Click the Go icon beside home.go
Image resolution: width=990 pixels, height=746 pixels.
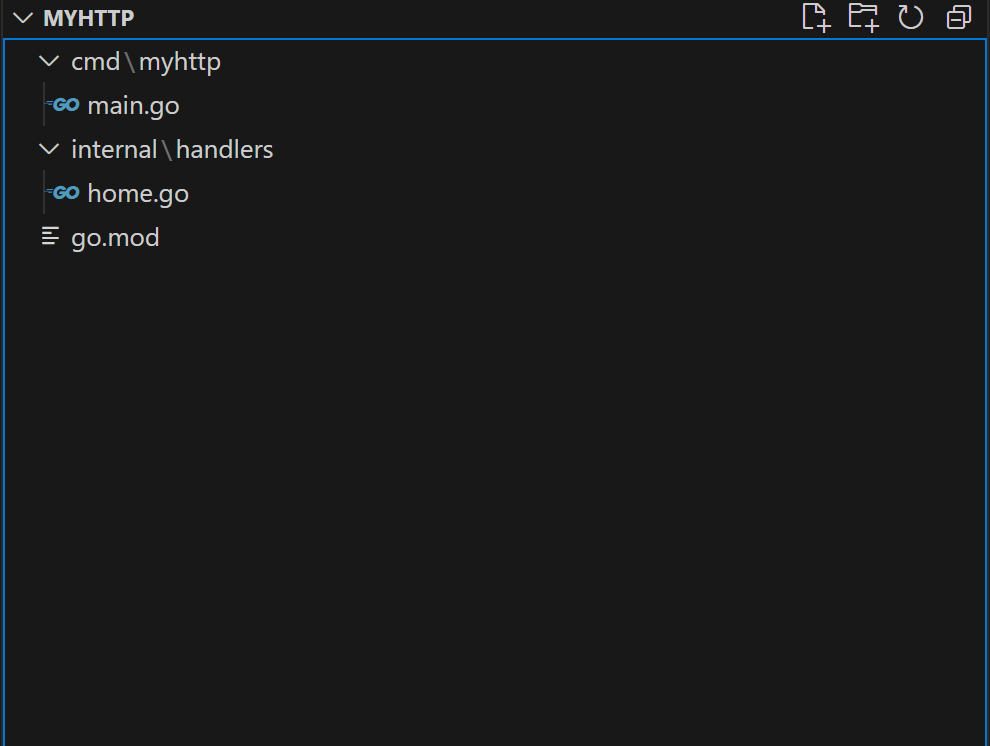(x=66, y=193)
